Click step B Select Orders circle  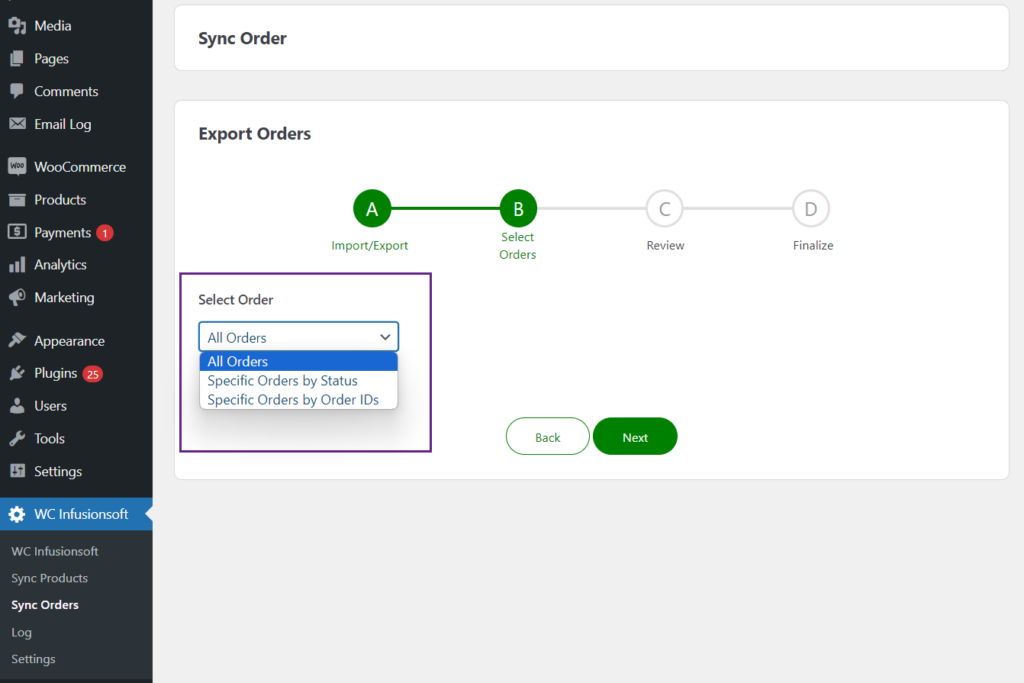click(x=518, y=209)
